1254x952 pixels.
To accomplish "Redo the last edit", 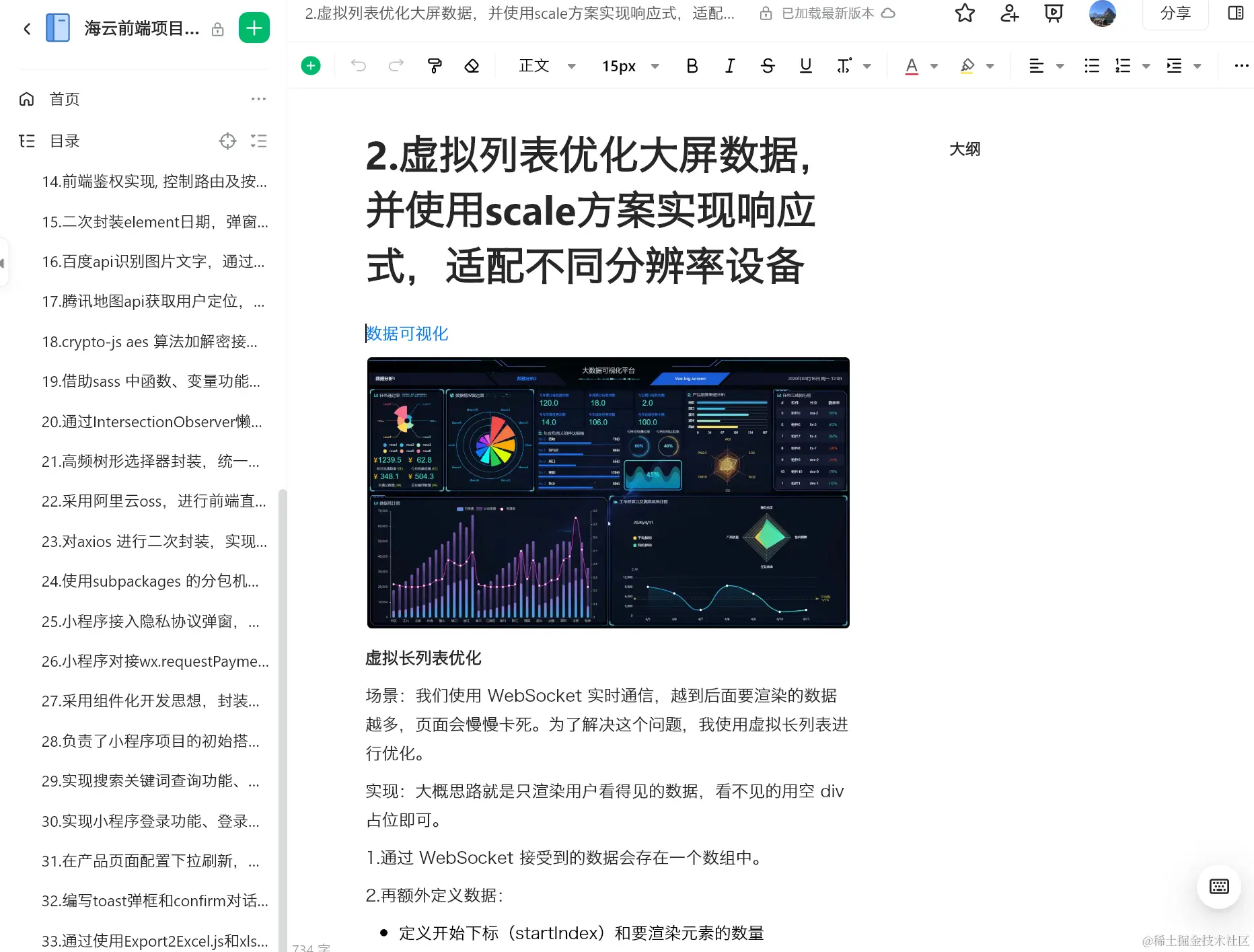I will 396,66.
